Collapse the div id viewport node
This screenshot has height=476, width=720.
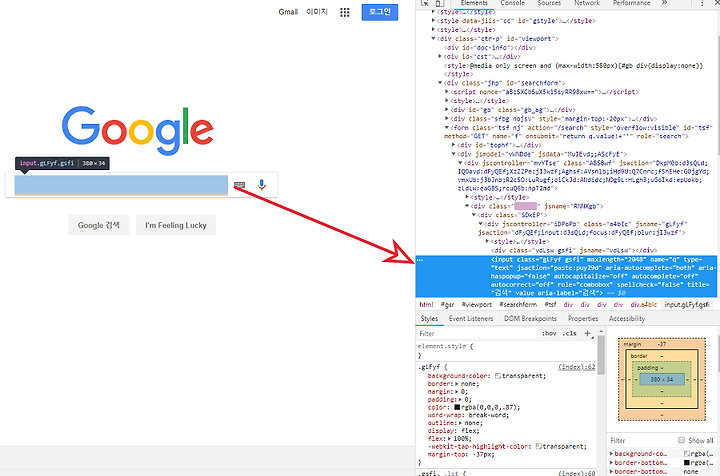[433, 39]
